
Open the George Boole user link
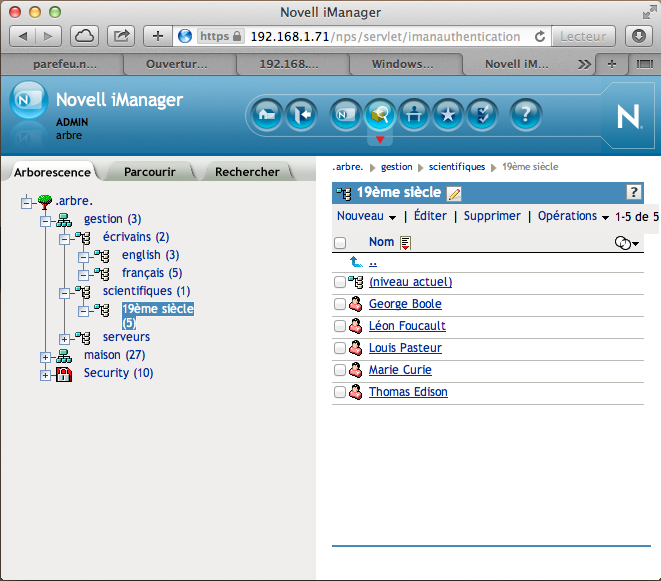click(405, 304)
